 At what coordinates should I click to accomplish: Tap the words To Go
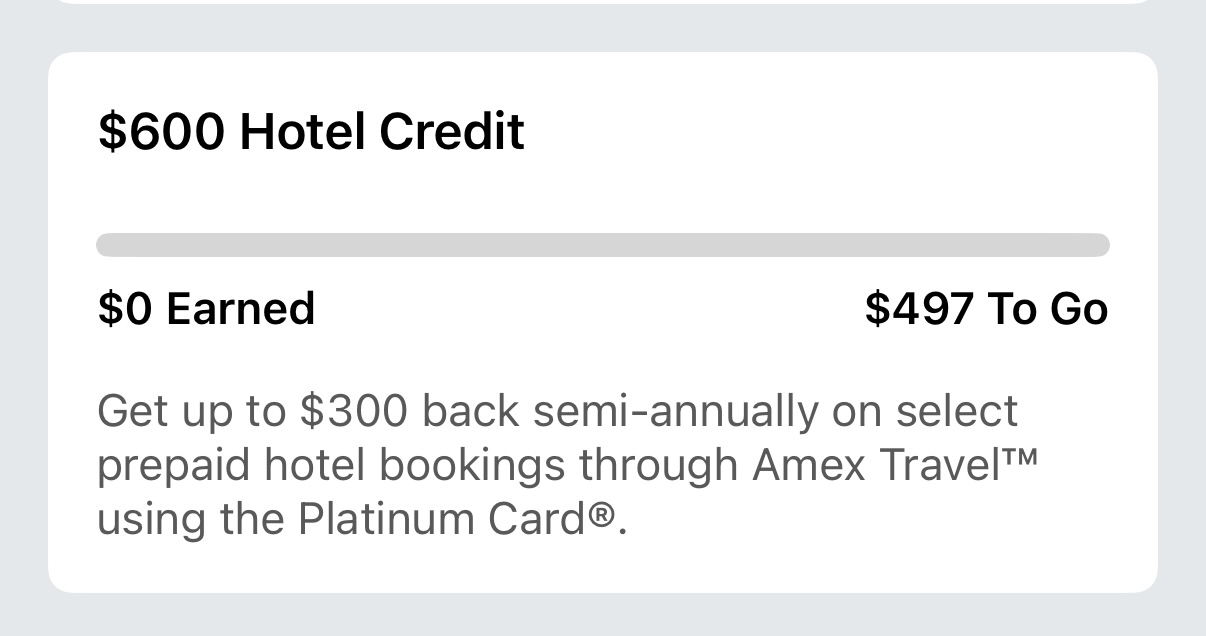pos(1048,308)
